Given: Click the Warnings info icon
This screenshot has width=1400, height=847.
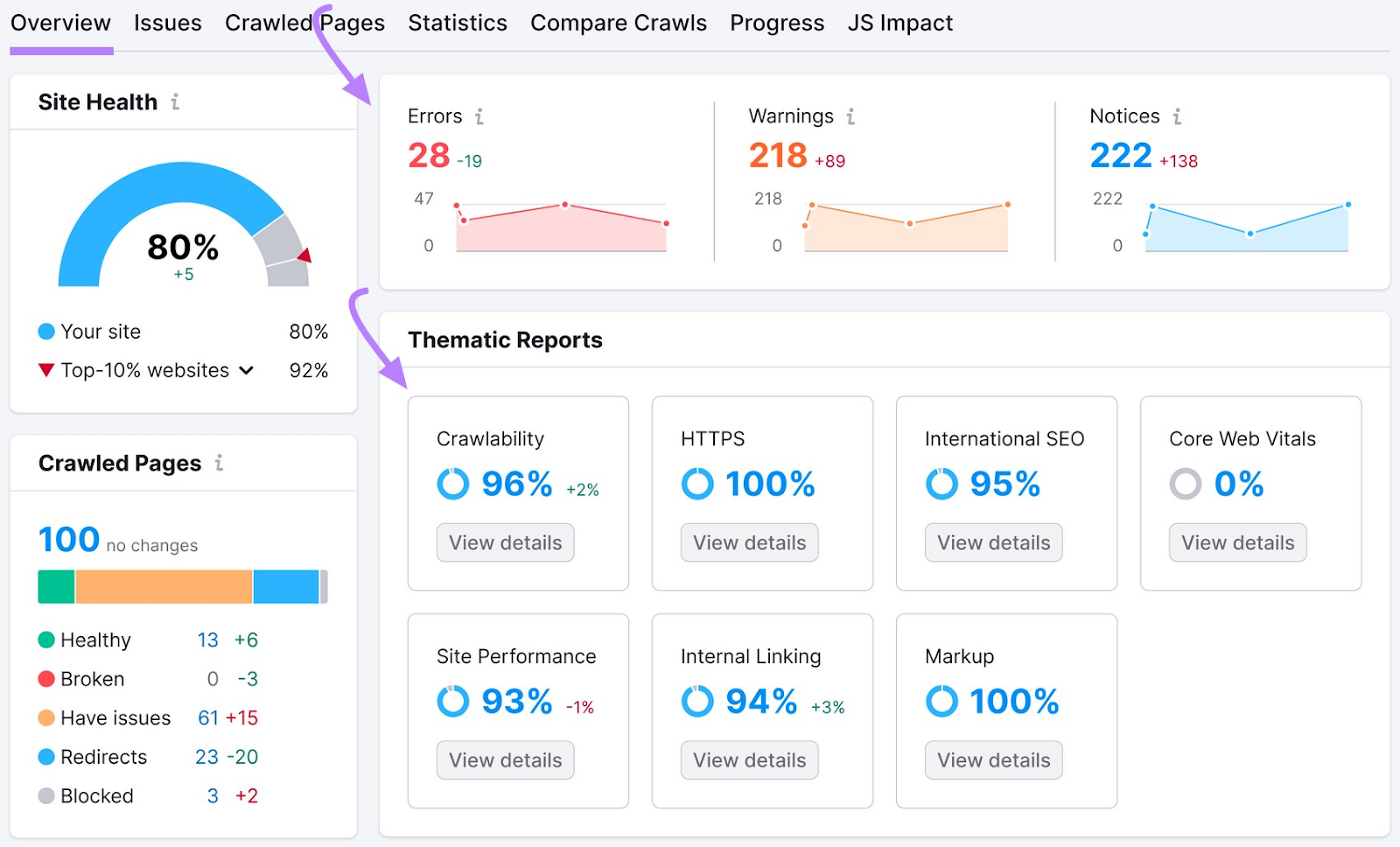Looking at the screenshot, I should pos(849,115).
